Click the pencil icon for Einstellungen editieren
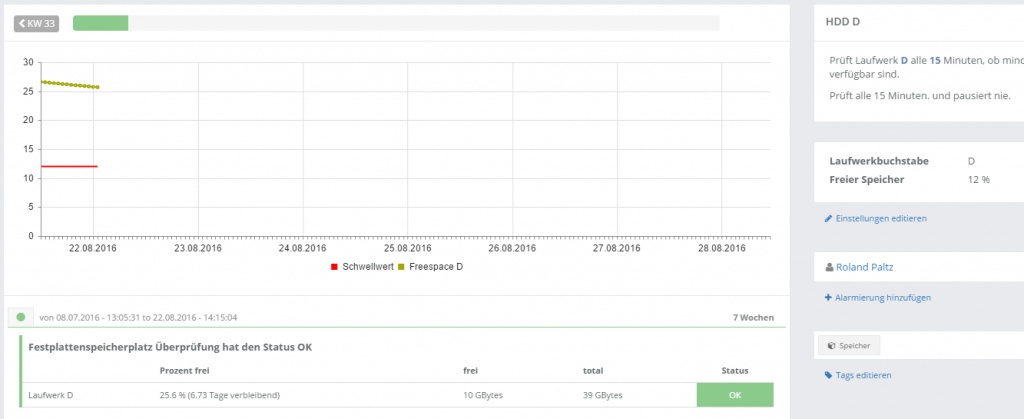Viewport: 1024px width, 419px height. coord(828,218)
